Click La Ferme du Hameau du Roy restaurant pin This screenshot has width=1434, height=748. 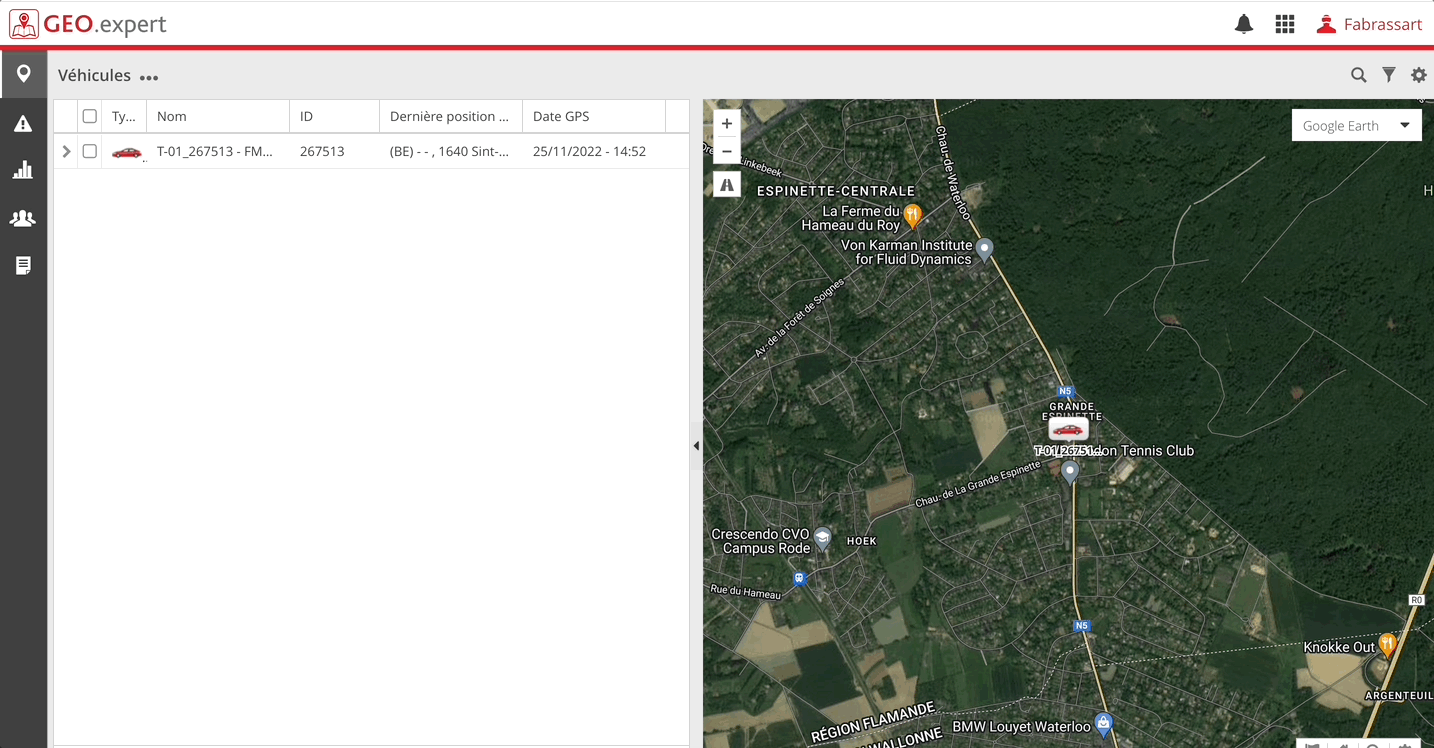click(912, 214)
